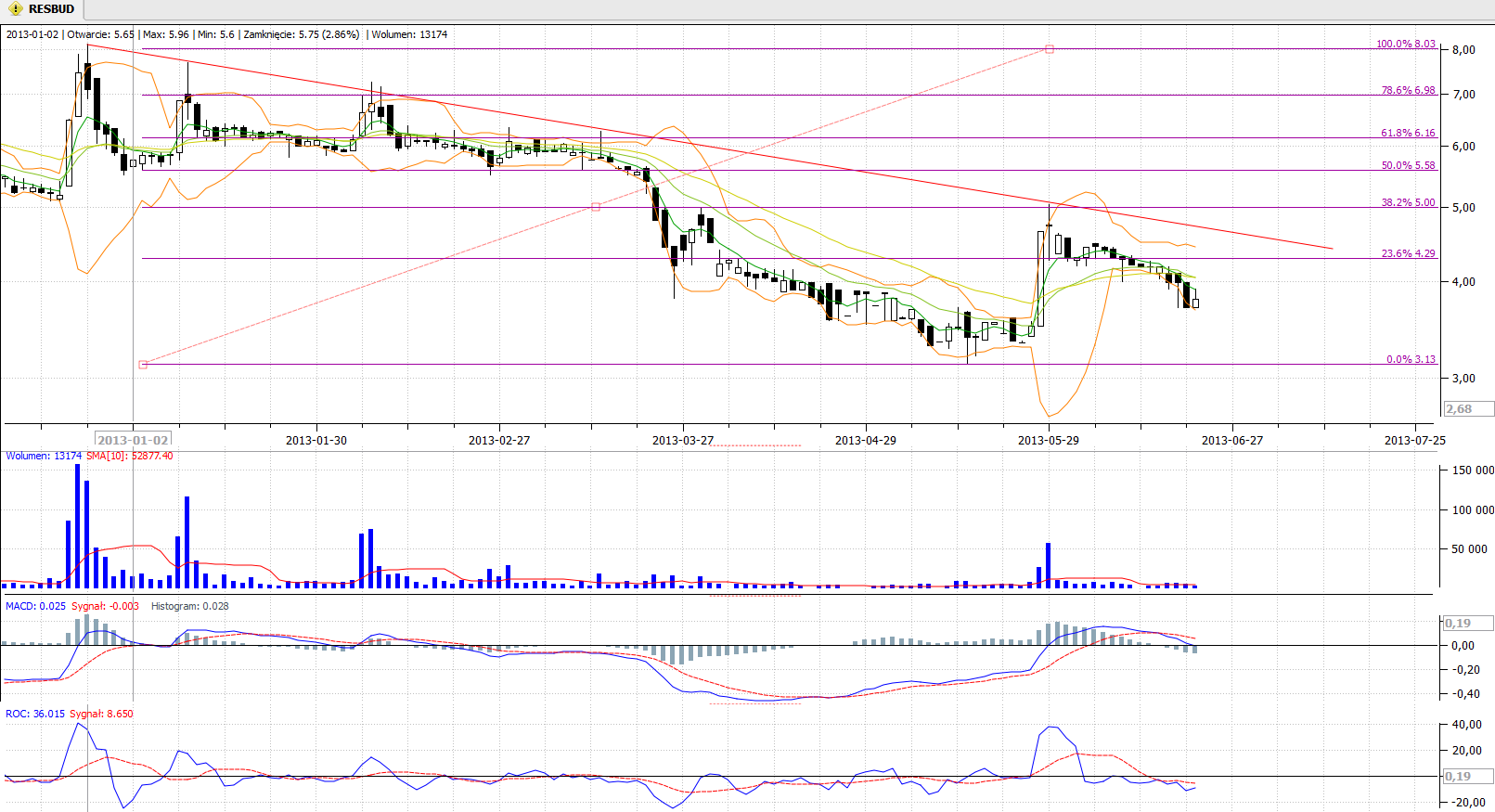Click the Zamknięcie: 5.75 (2.86%) text
Viewport: 1495px width, 812px height.
tap(302, 34)
